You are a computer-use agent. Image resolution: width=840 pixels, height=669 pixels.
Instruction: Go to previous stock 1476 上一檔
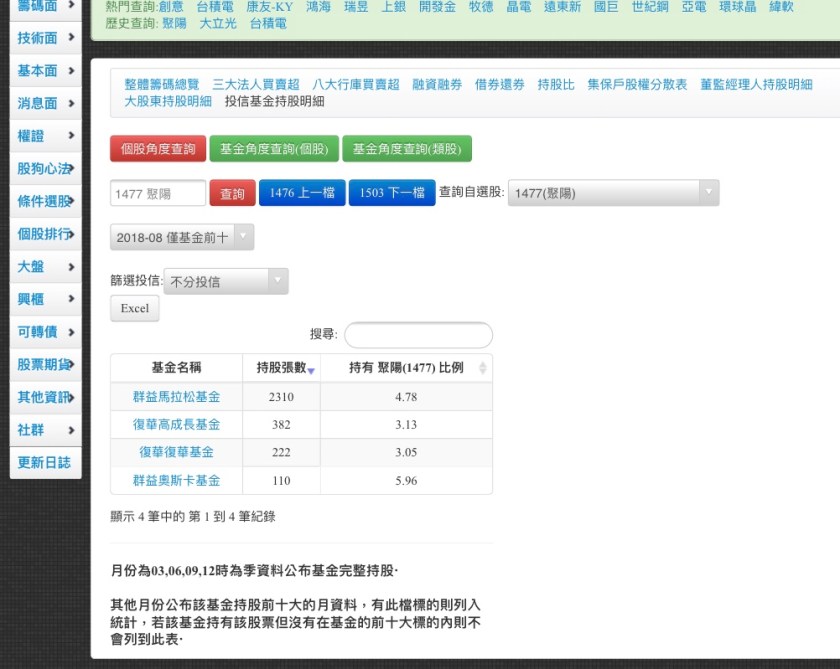302,193
